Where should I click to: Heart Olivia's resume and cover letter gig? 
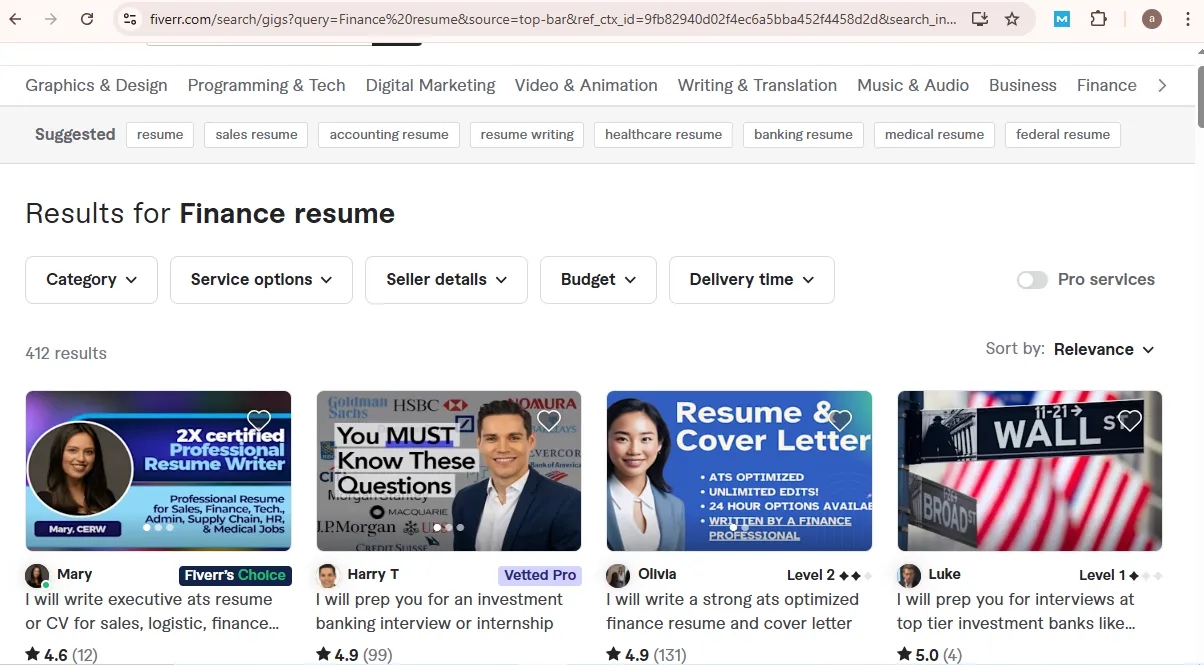(840, 420)
